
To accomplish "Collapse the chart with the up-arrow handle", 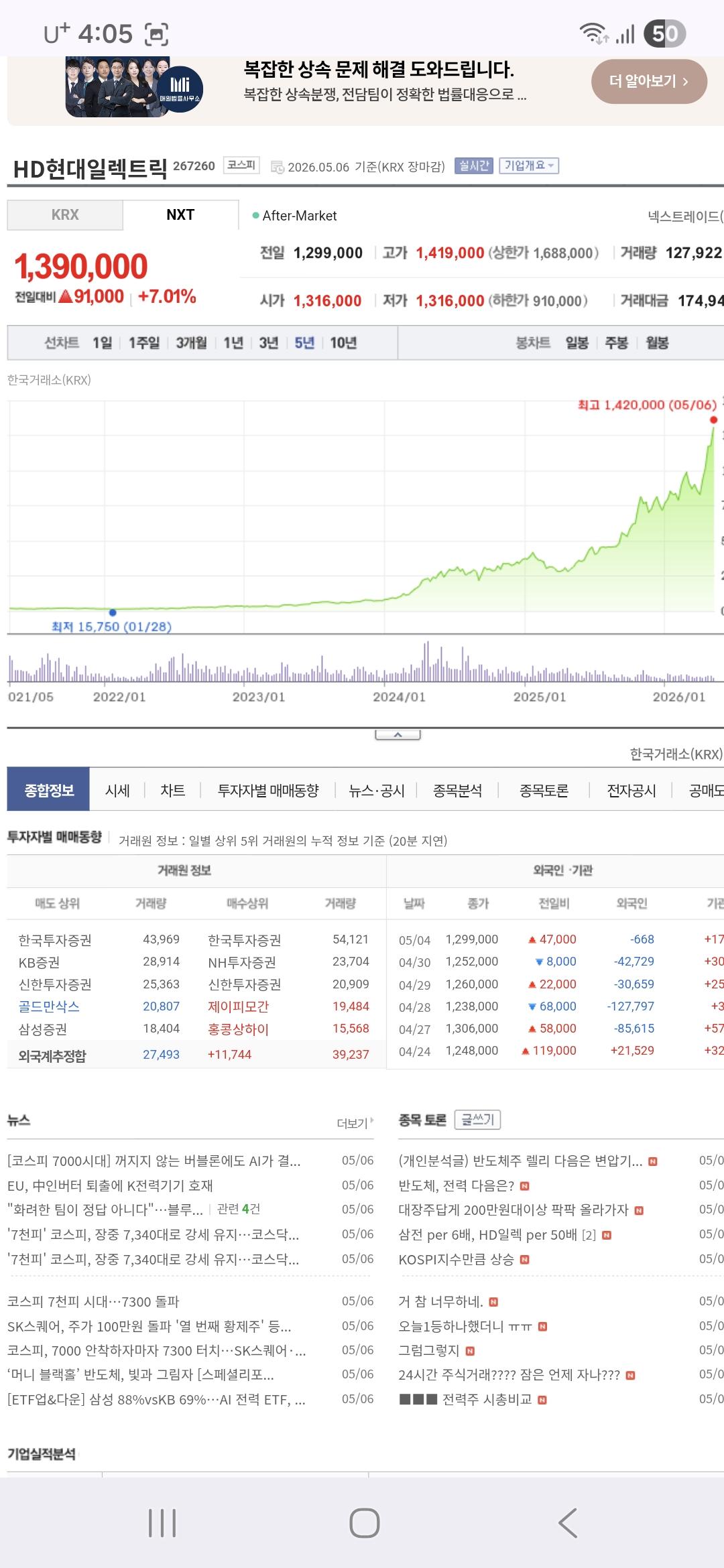I will pyautogui.click(x=398, y=735).
